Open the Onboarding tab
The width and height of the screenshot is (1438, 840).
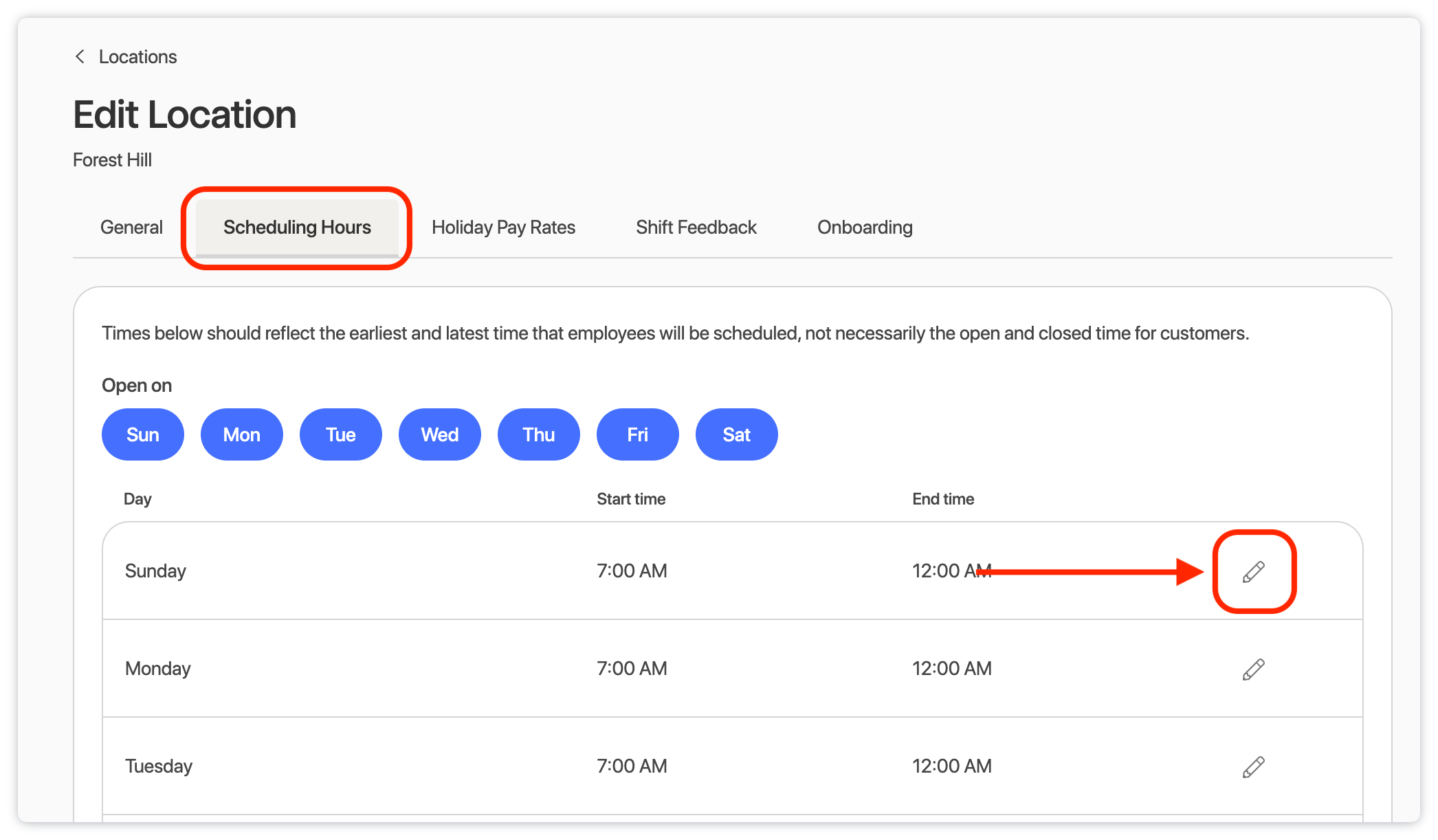(x=864, y=228)
